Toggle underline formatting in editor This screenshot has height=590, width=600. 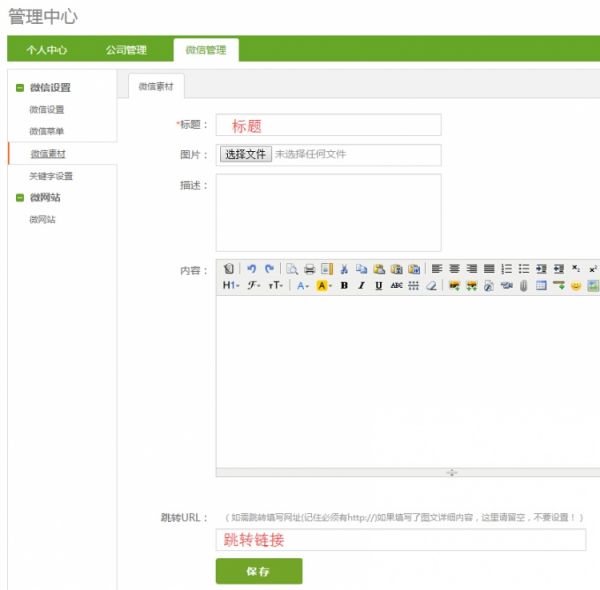tap(379, 286)
